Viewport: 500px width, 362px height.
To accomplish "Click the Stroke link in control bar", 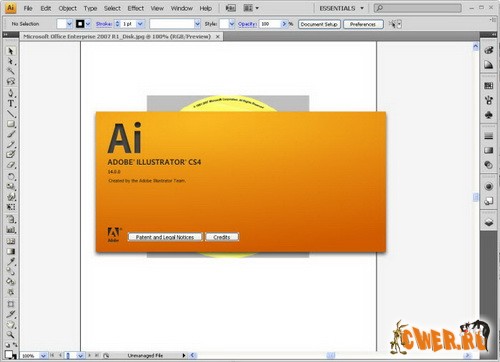I will (x=104, y=24).
